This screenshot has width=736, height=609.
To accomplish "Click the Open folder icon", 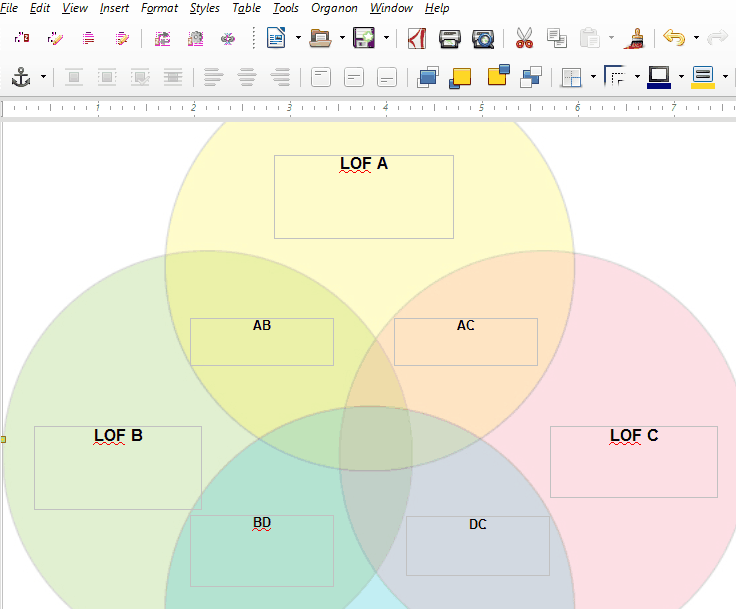I will pyautogui.click(x=320, y=38).
